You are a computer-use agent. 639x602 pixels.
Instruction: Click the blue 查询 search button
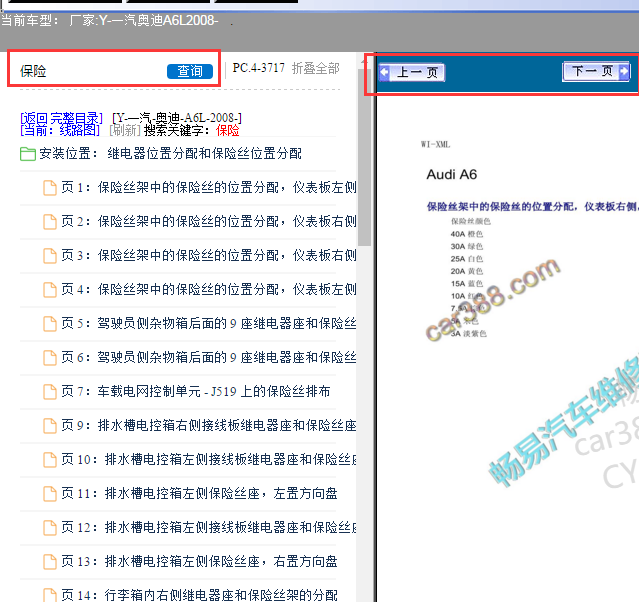point(190,72)
